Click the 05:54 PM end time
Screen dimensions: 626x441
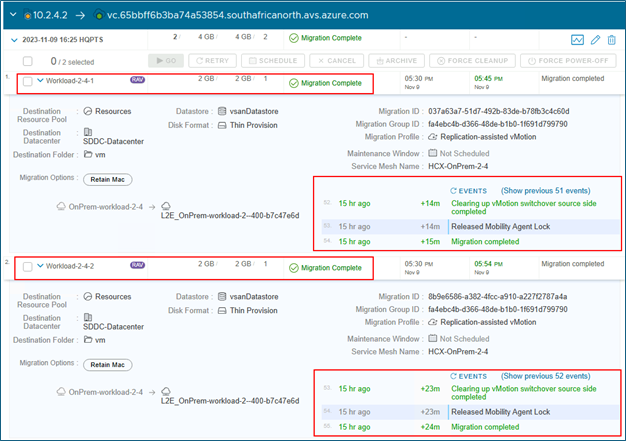click(488, 264)
